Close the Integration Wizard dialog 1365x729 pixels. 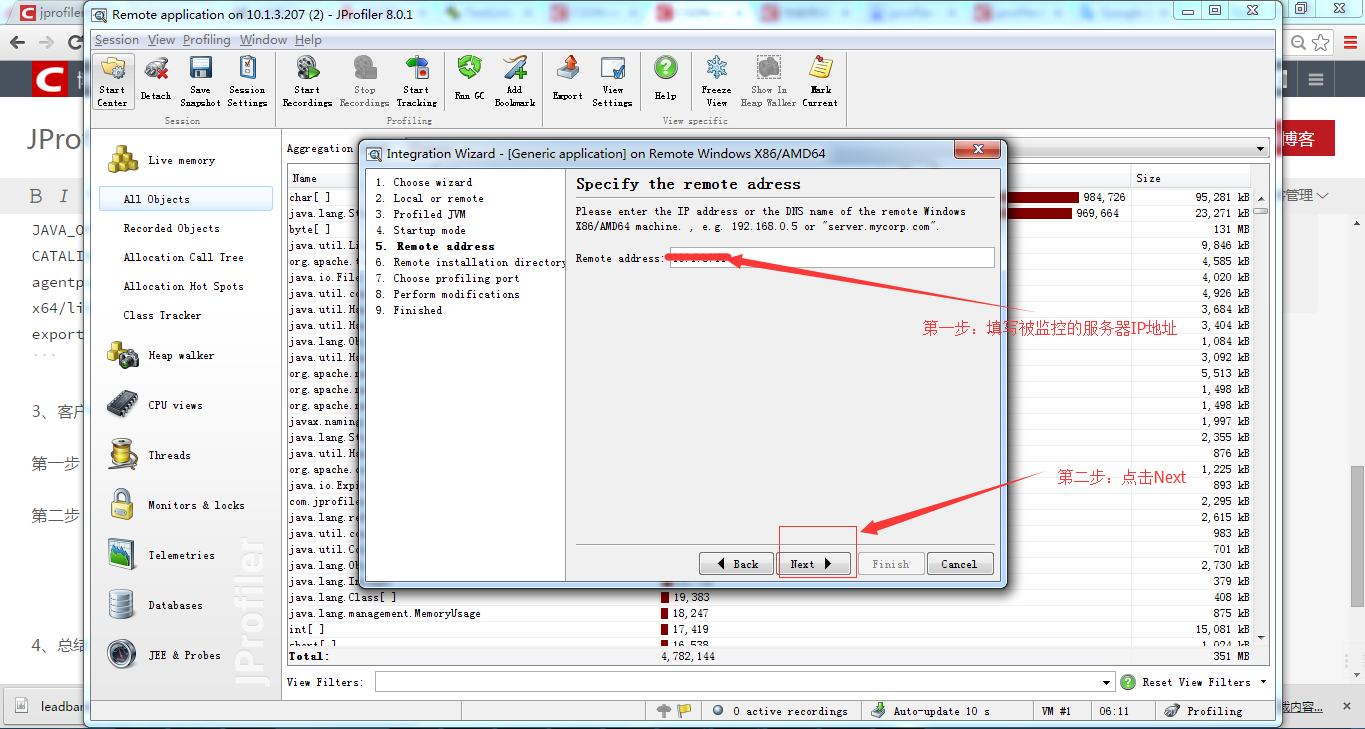tap(978, 150)
